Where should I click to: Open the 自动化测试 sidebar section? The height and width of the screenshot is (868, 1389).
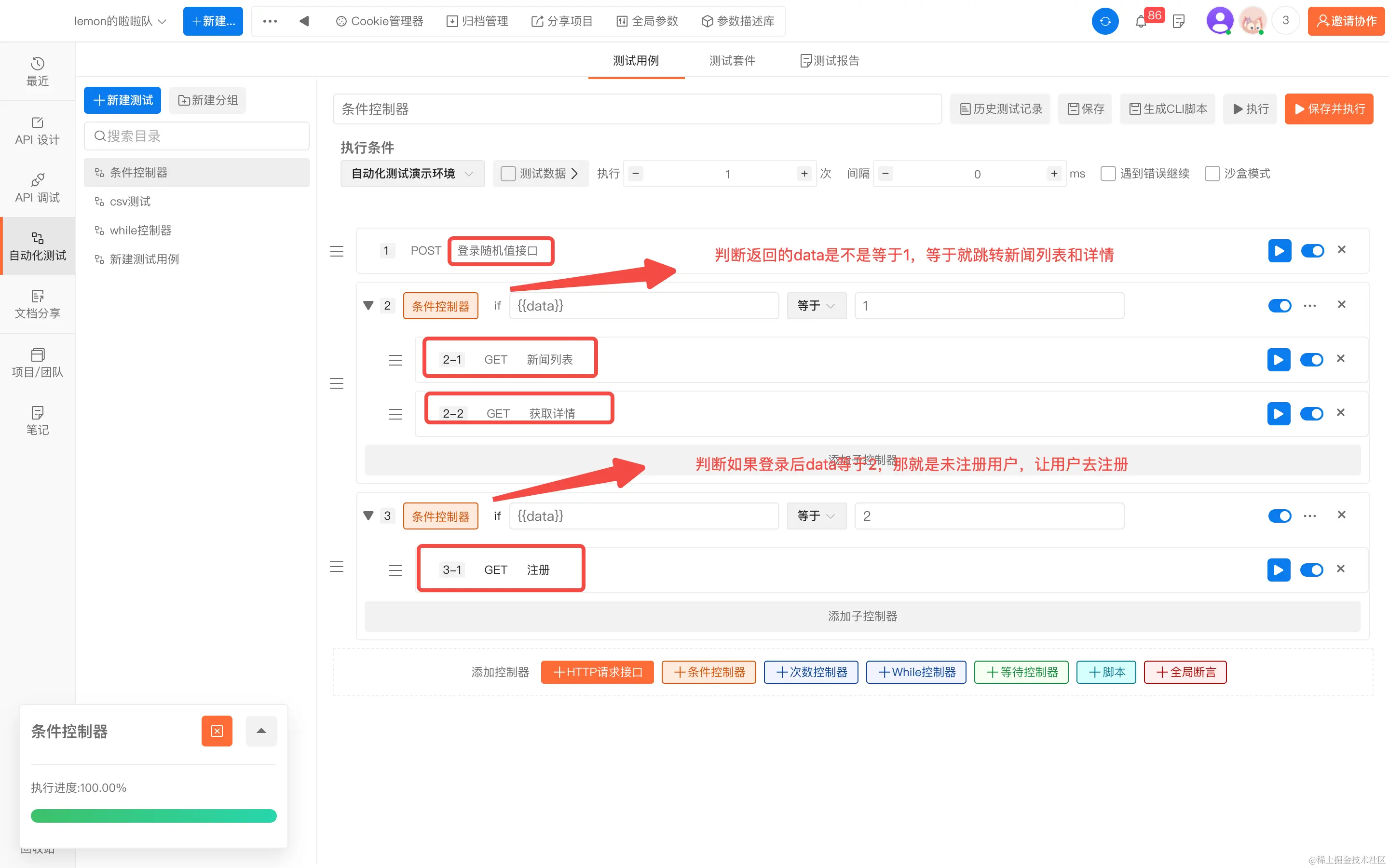(x=37, y=246)
